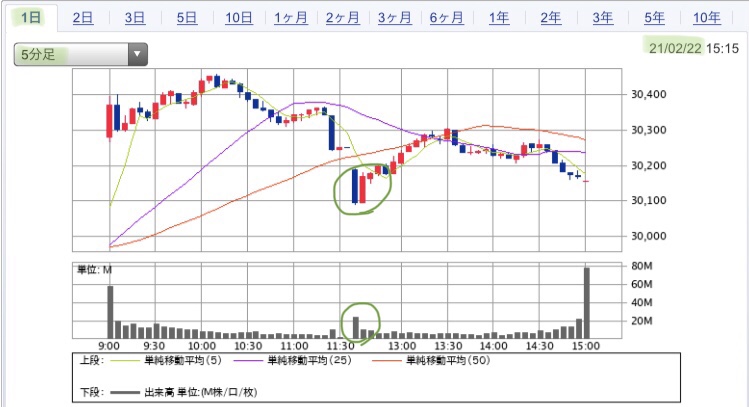The height and width of the screenshot is (407, 749).
Task: Switch to the 3日 period tab
Action: tap(135, 18)
